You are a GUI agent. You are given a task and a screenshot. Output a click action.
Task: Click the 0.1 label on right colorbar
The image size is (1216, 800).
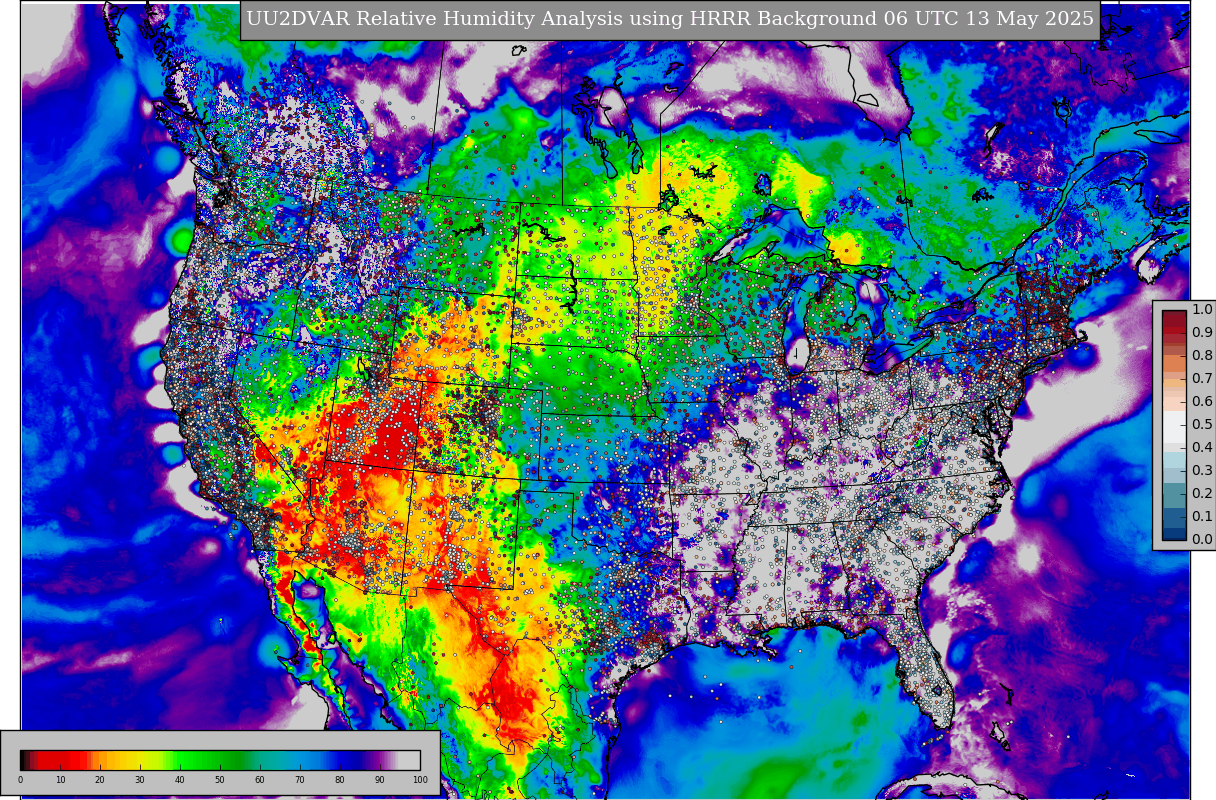click(x=1202, y=517)
